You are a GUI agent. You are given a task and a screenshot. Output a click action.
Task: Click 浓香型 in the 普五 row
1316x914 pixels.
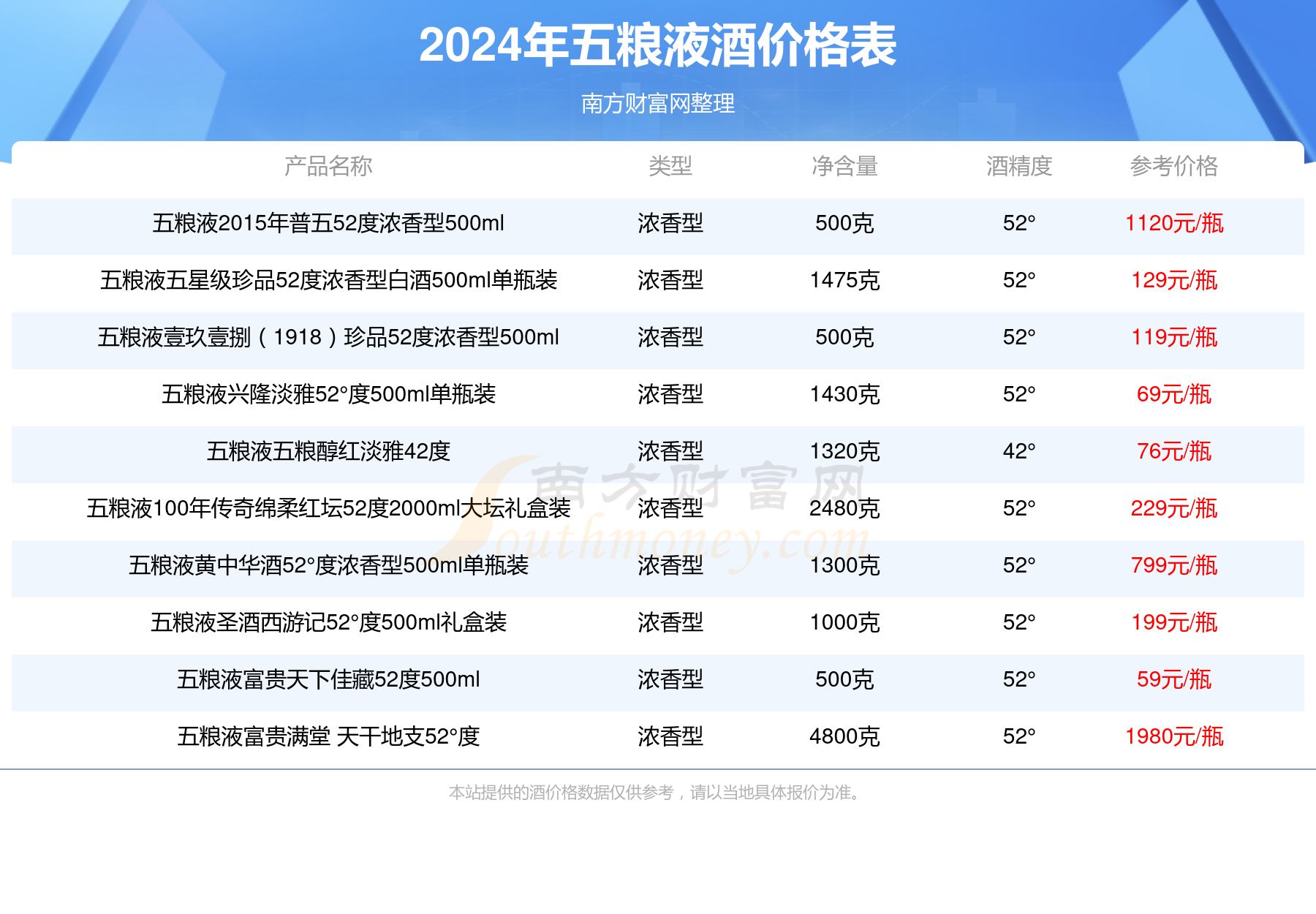pyautogui.click(x=670, y=223)
